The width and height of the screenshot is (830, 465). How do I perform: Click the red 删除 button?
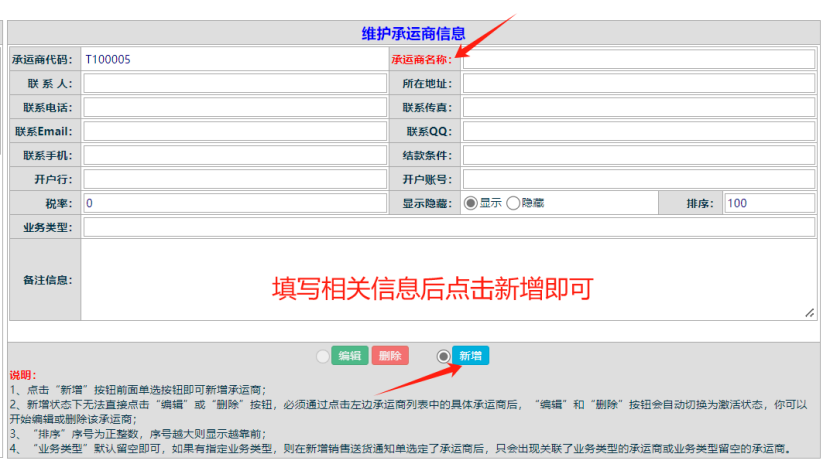(x=390, y=356)
